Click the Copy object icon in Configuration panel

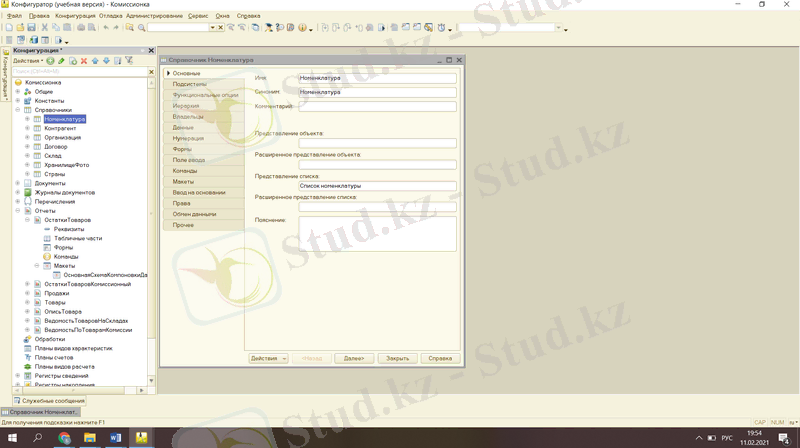point(73,61)
